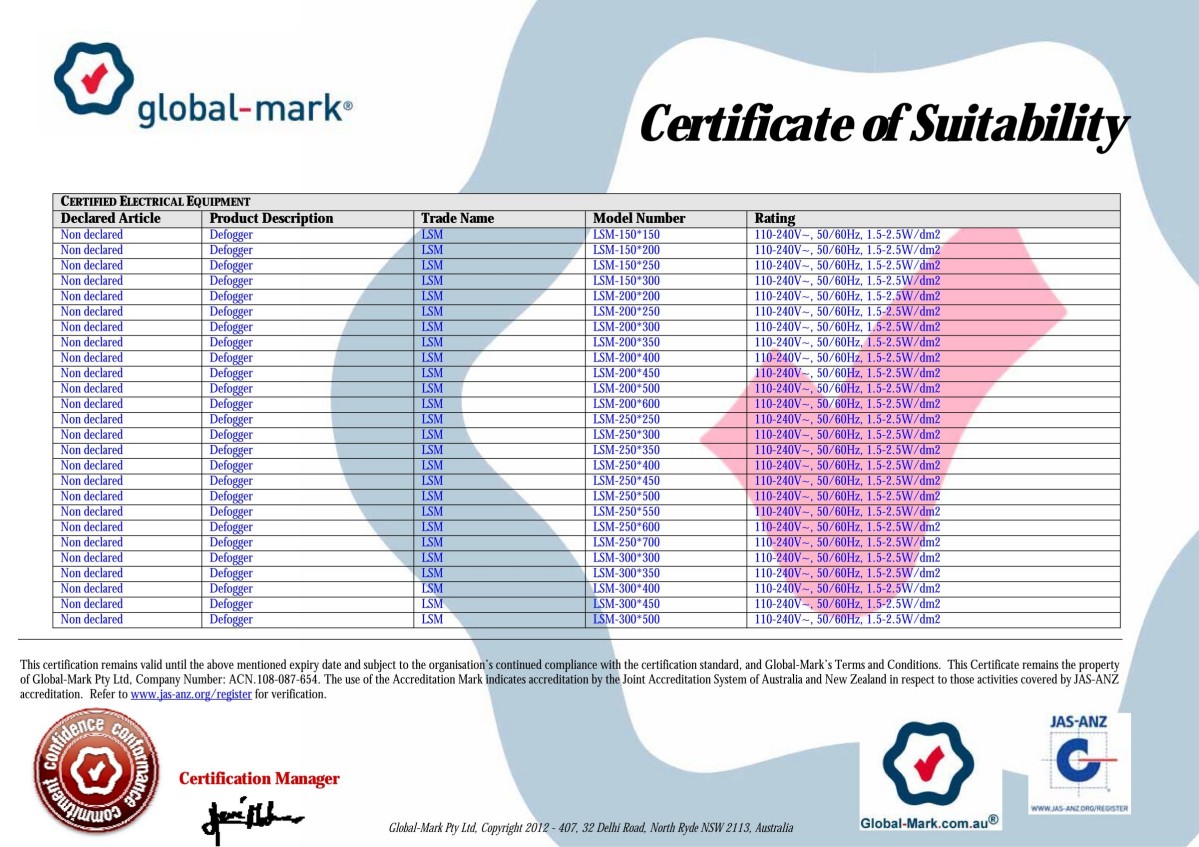Image resolution: width=1199 pixels, height=847 pixels.
Task: Select model number LSM-250*350
Action: 626,449
